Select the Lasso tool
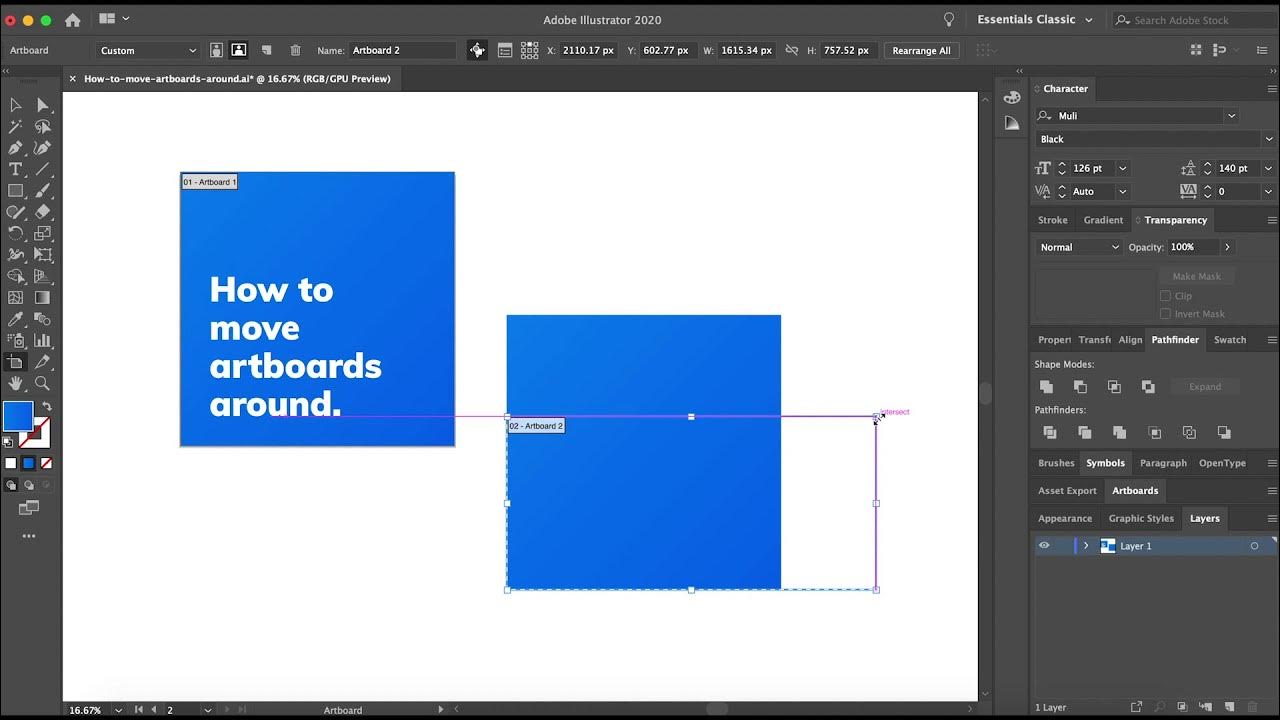Image resolution: width=1280 pixels, height=720 pixels. (x=42, y=127)
